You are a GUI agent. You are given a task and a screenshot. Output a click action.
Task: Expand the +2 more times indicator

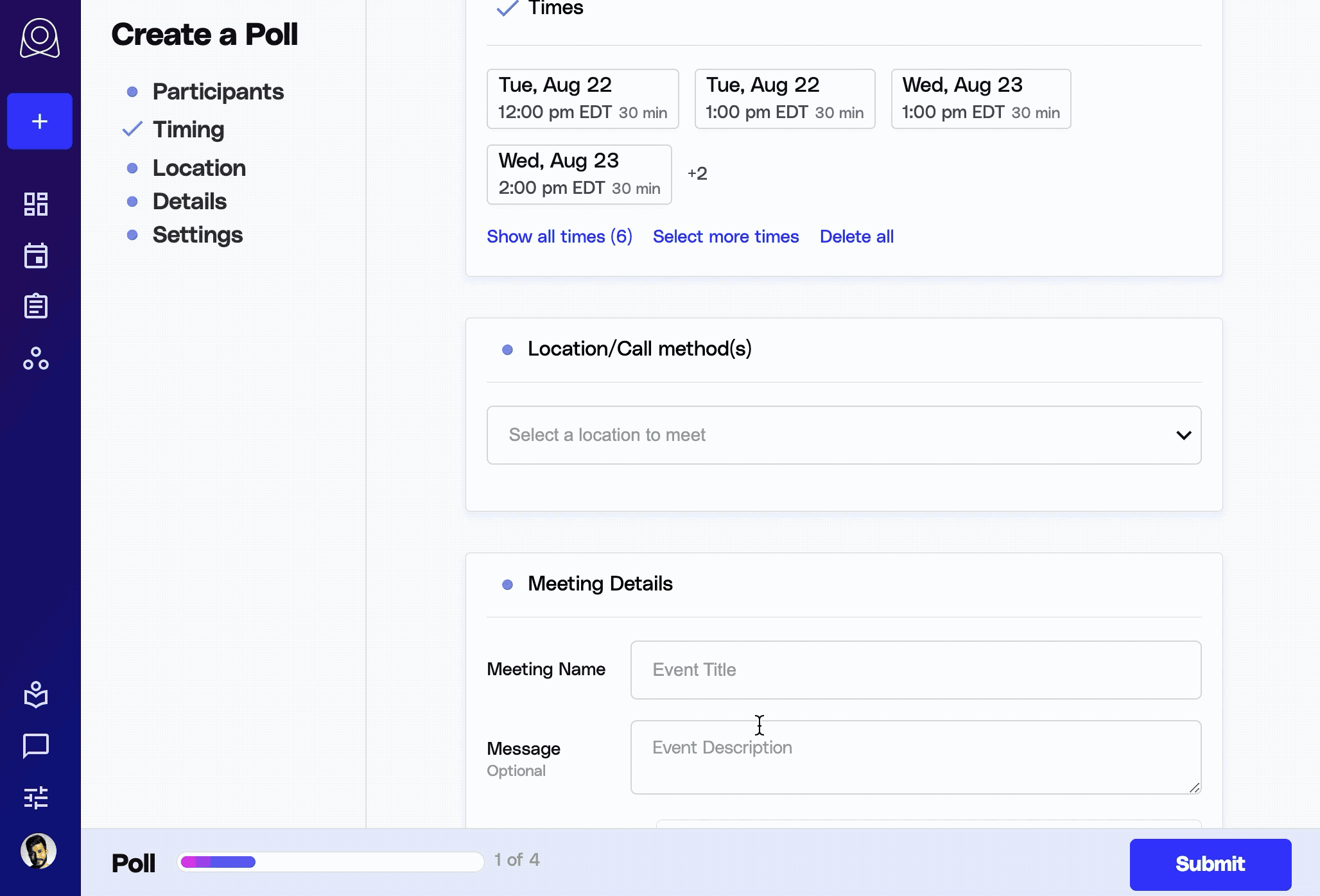[697, 173]
